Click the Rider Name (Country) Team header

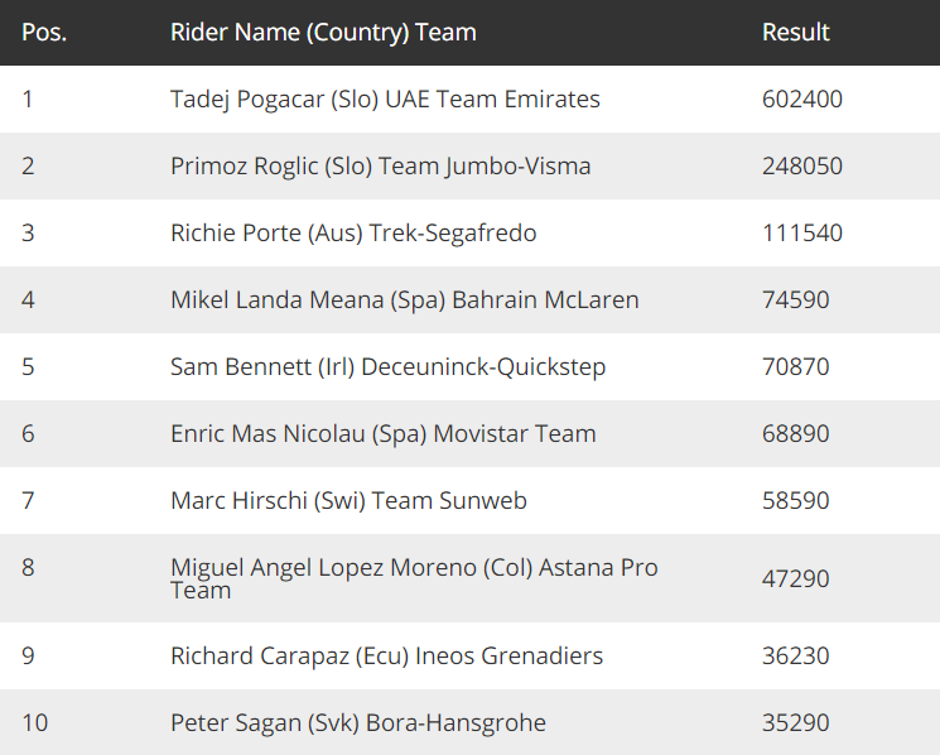coord(323,32)
